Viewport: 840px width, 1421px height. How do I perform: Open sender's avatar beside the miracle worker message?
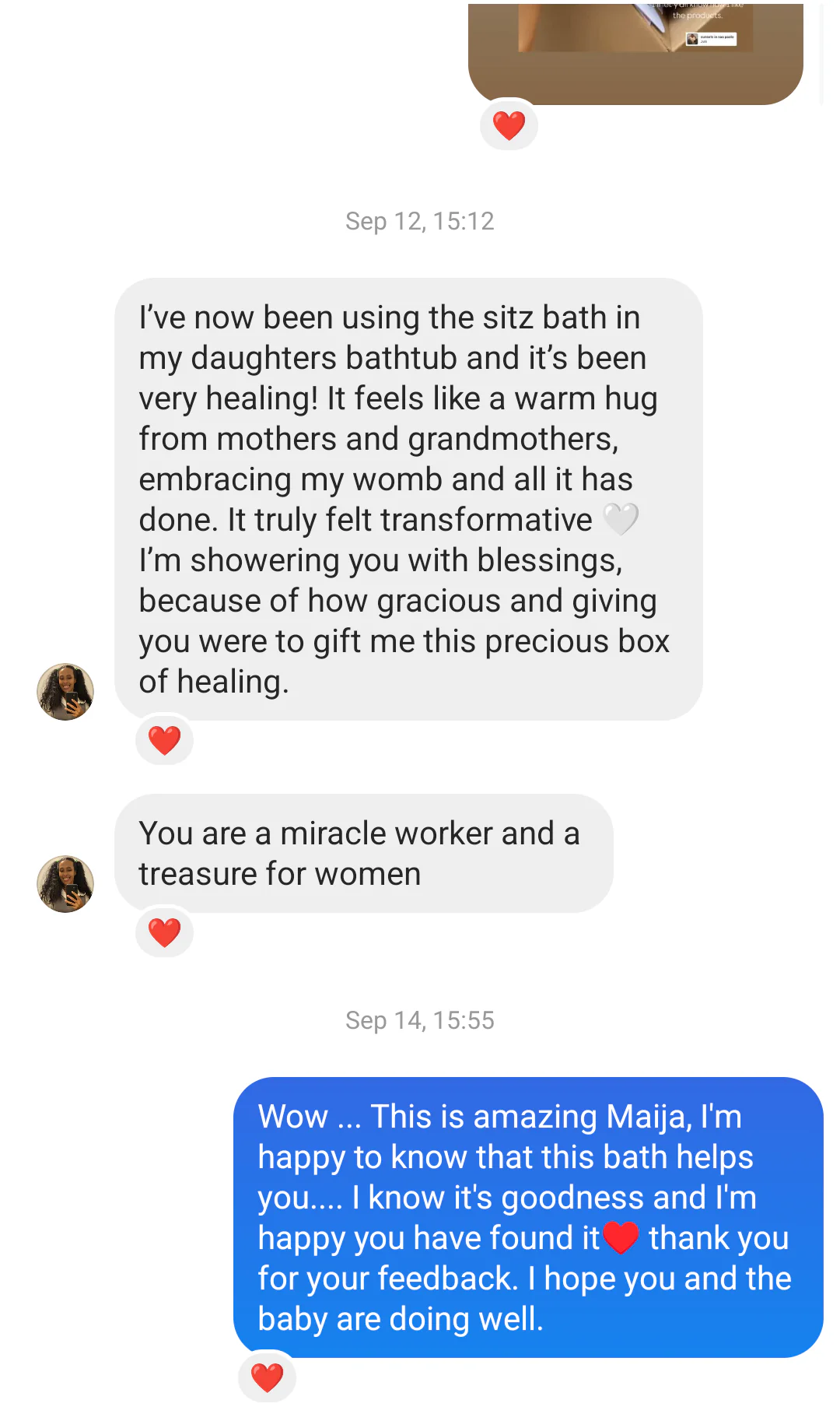(x=65, y=884)
